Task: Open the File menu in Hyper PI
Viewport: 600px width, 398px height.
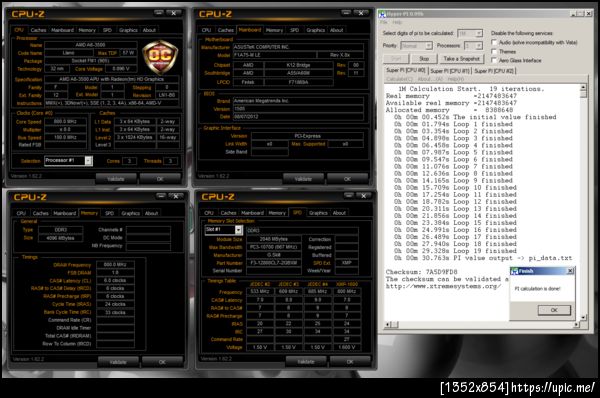Action: [383, 23]
